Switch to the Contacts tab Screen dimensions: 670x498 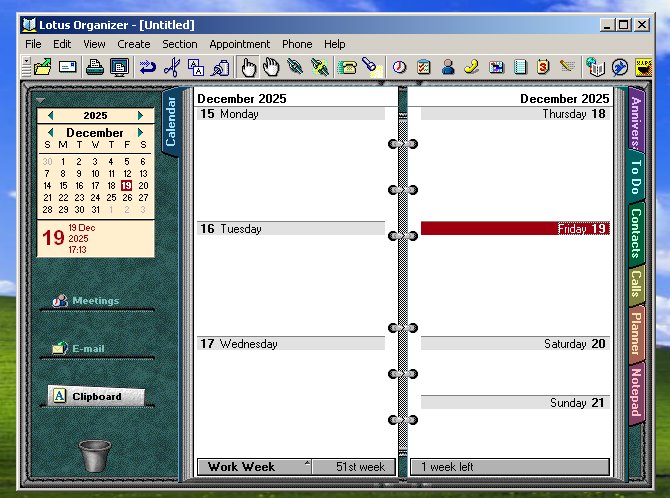pyautogui.click(x=636, y=232)
